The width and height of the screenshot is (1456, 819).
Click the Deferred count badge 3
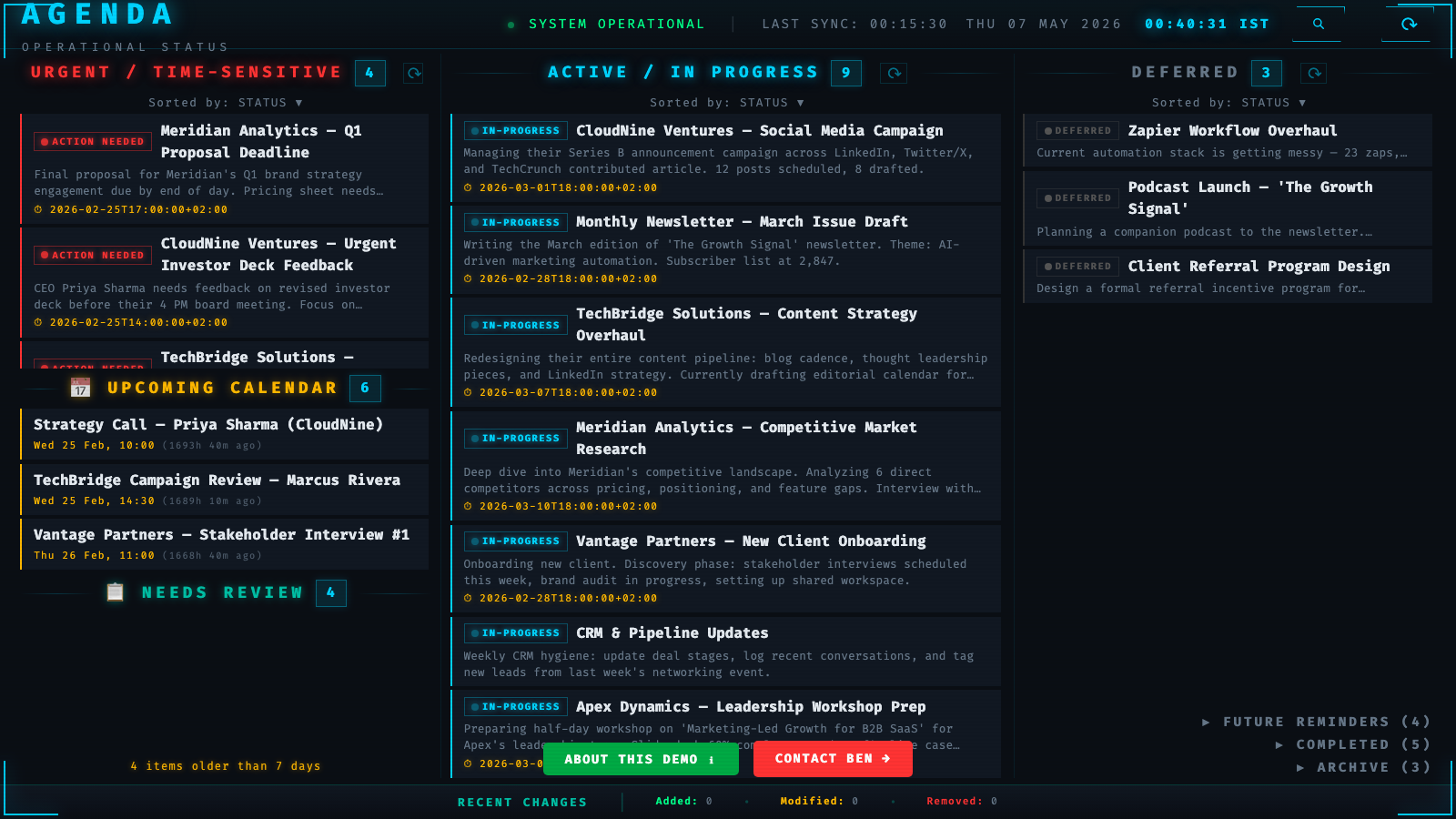click(x=1266, y=73)
